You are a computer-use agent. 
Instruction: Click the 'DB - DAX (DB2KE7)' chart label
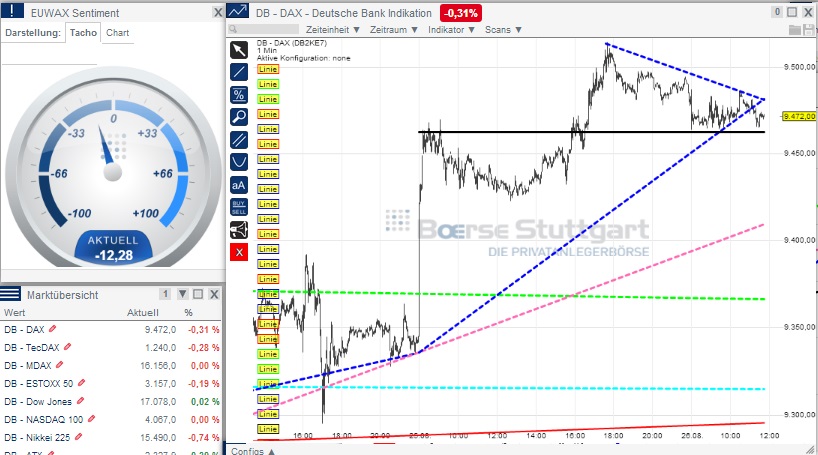292,43
